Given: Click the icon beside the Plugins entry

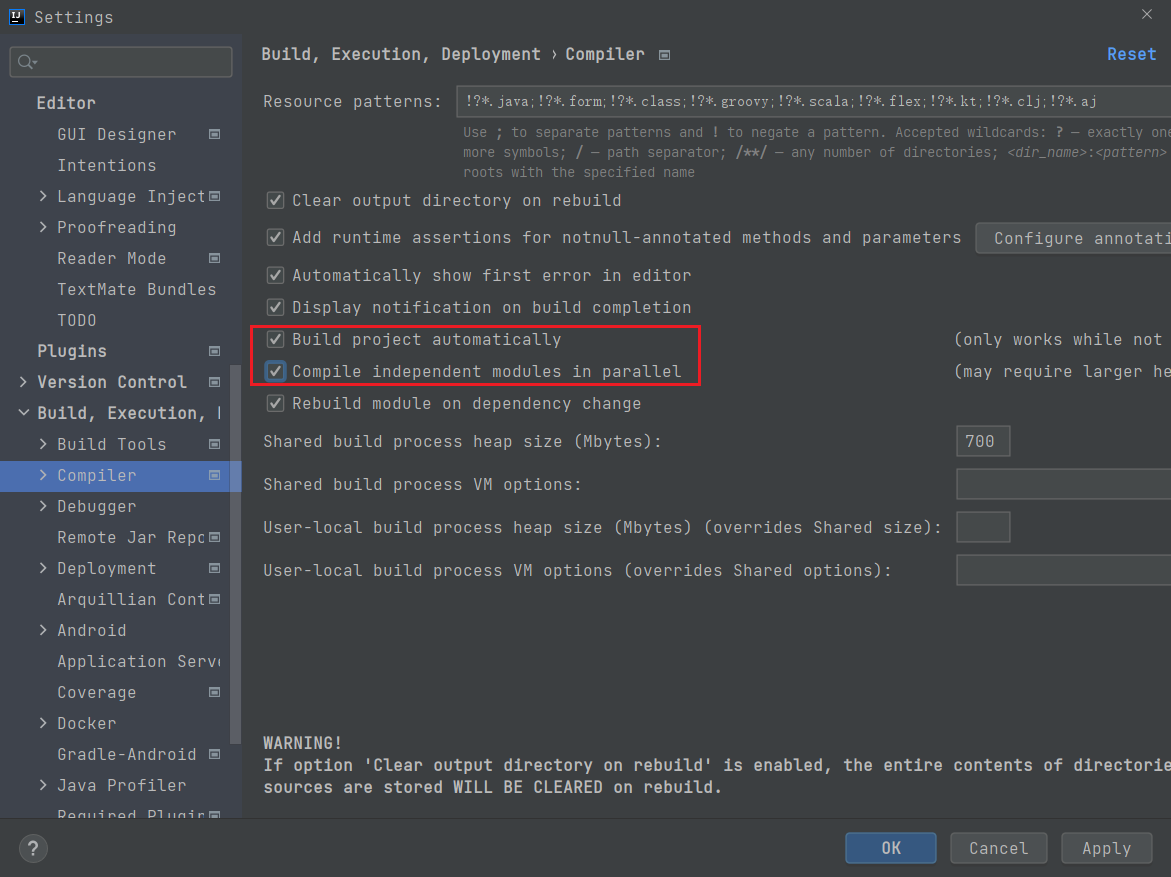Looking at the screenshot, I should (213, 350).
